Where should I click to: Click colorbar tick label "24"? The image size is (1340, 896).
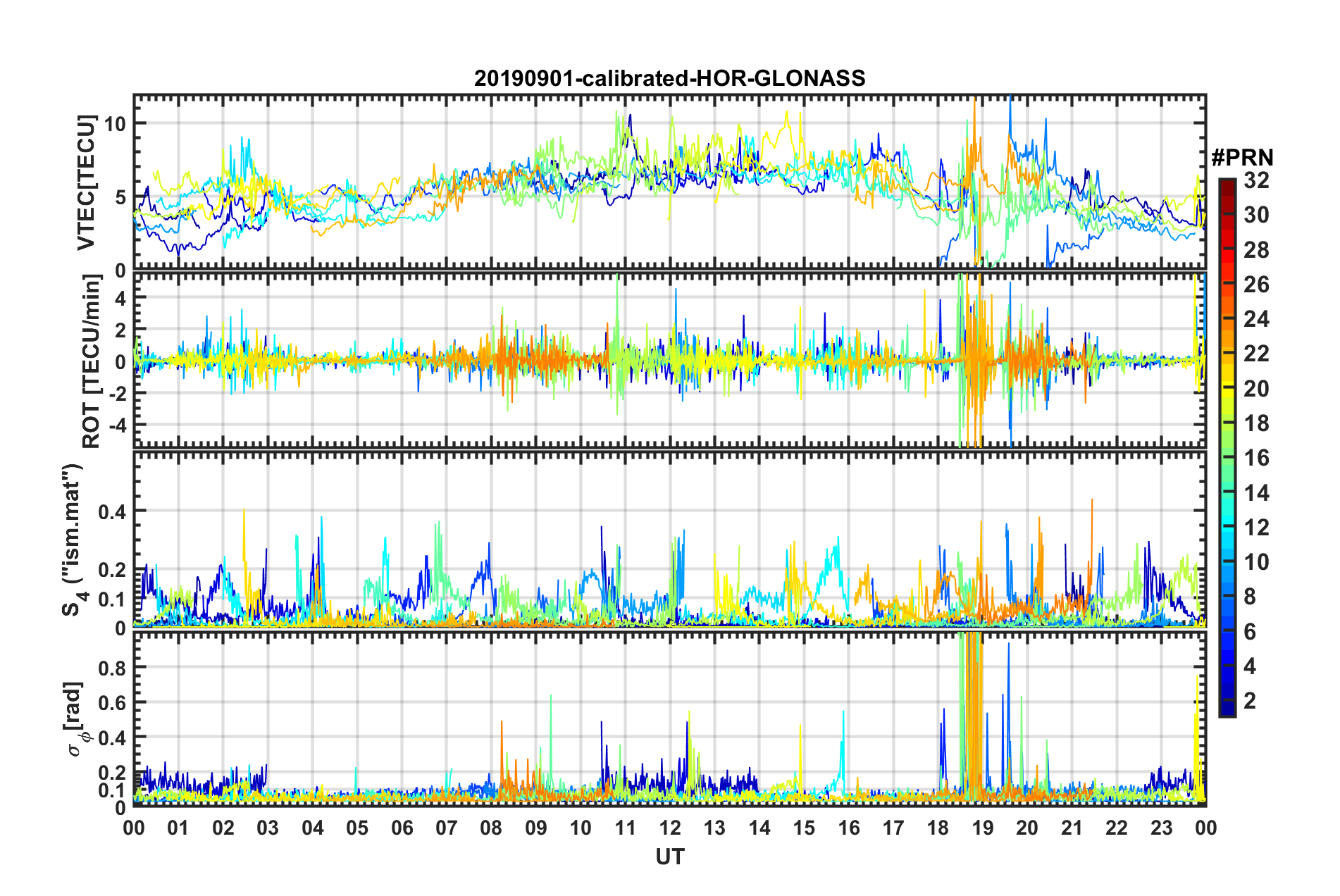[x=1257, y=319]
